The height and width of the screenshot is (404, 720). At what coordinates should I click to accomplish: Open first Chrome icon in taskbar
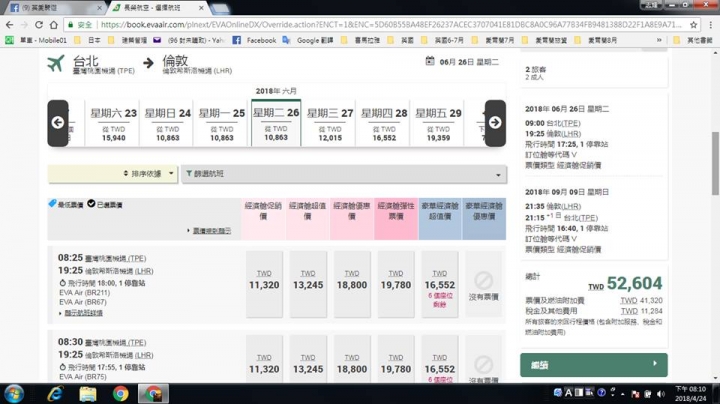point(121,394)
